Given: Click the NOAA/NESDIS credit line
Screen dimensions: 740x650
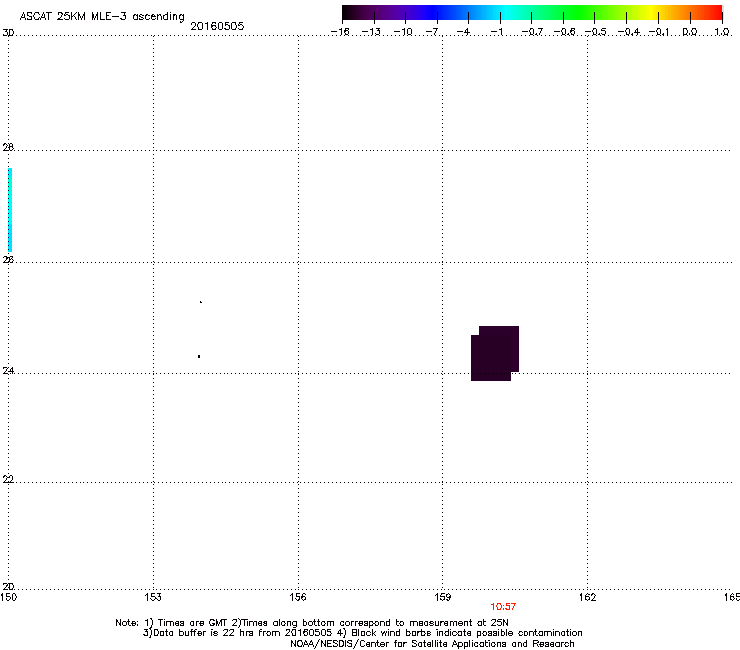Looking at the screenshot, I should tap(432, 644).
